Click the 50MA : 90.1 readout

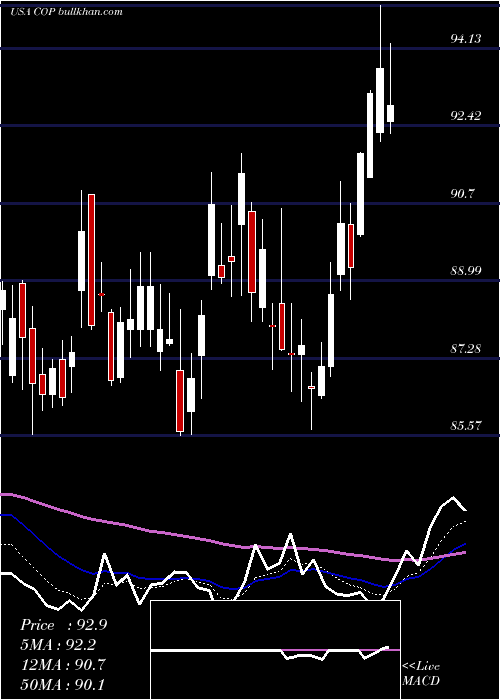click(63, 684)
